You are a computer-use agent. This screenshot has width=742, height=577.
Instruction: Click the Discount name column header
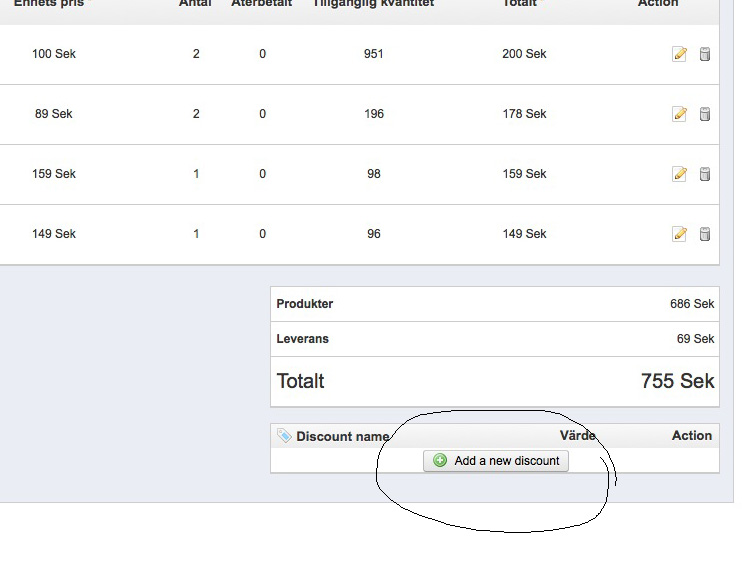tap(343, 436)
